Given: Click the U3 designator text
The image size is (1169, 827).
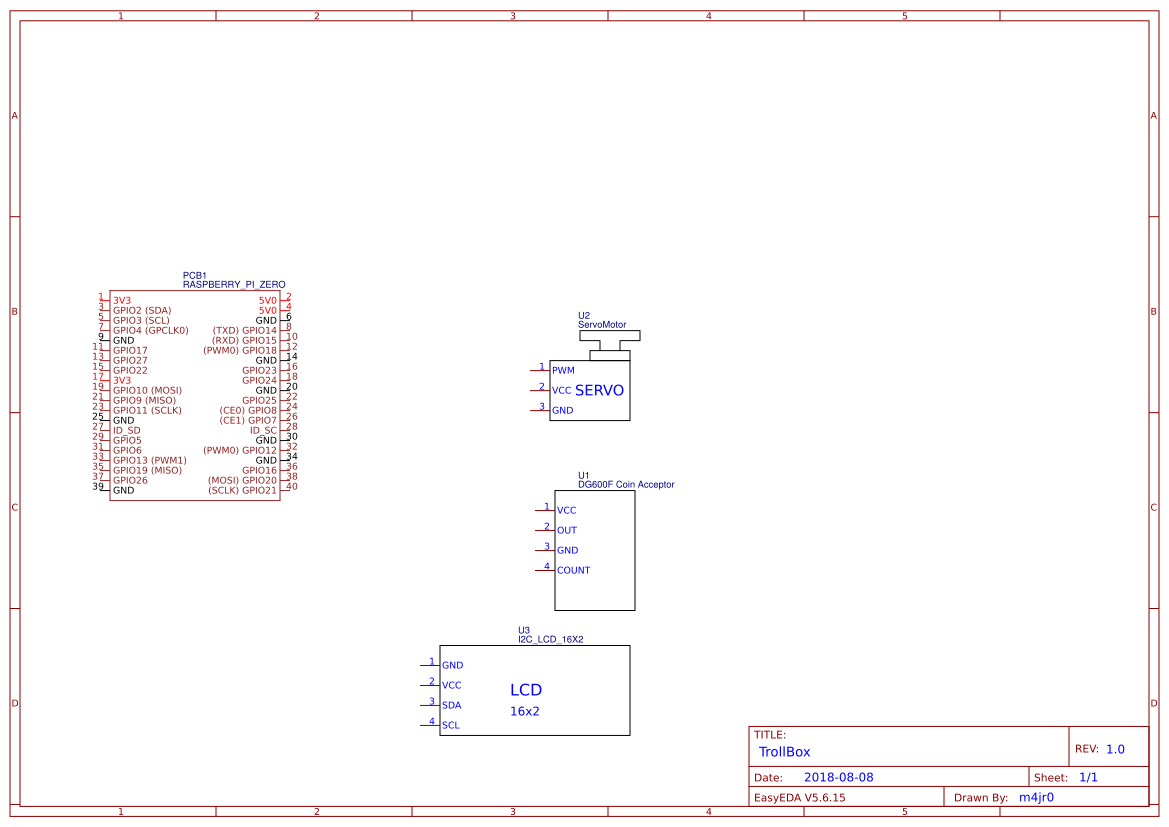Looking at the screenshot, I should click(x=524, y=630).
